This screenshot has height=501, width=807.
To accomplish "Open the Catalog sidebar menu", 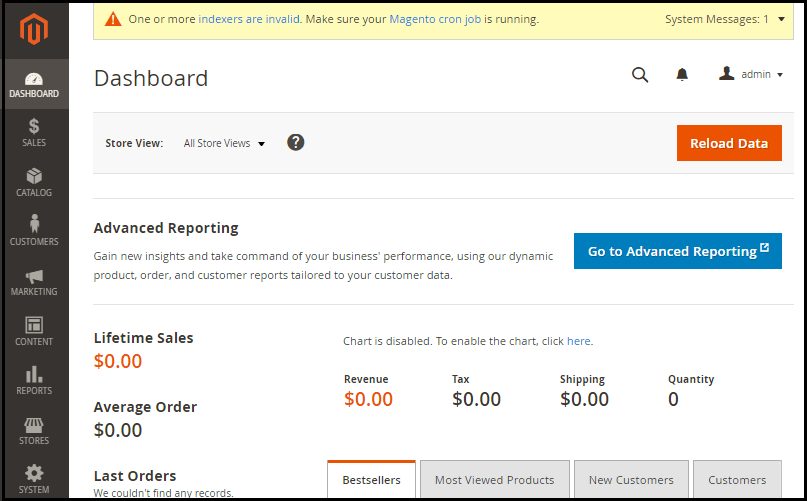I will coord(34,182).
